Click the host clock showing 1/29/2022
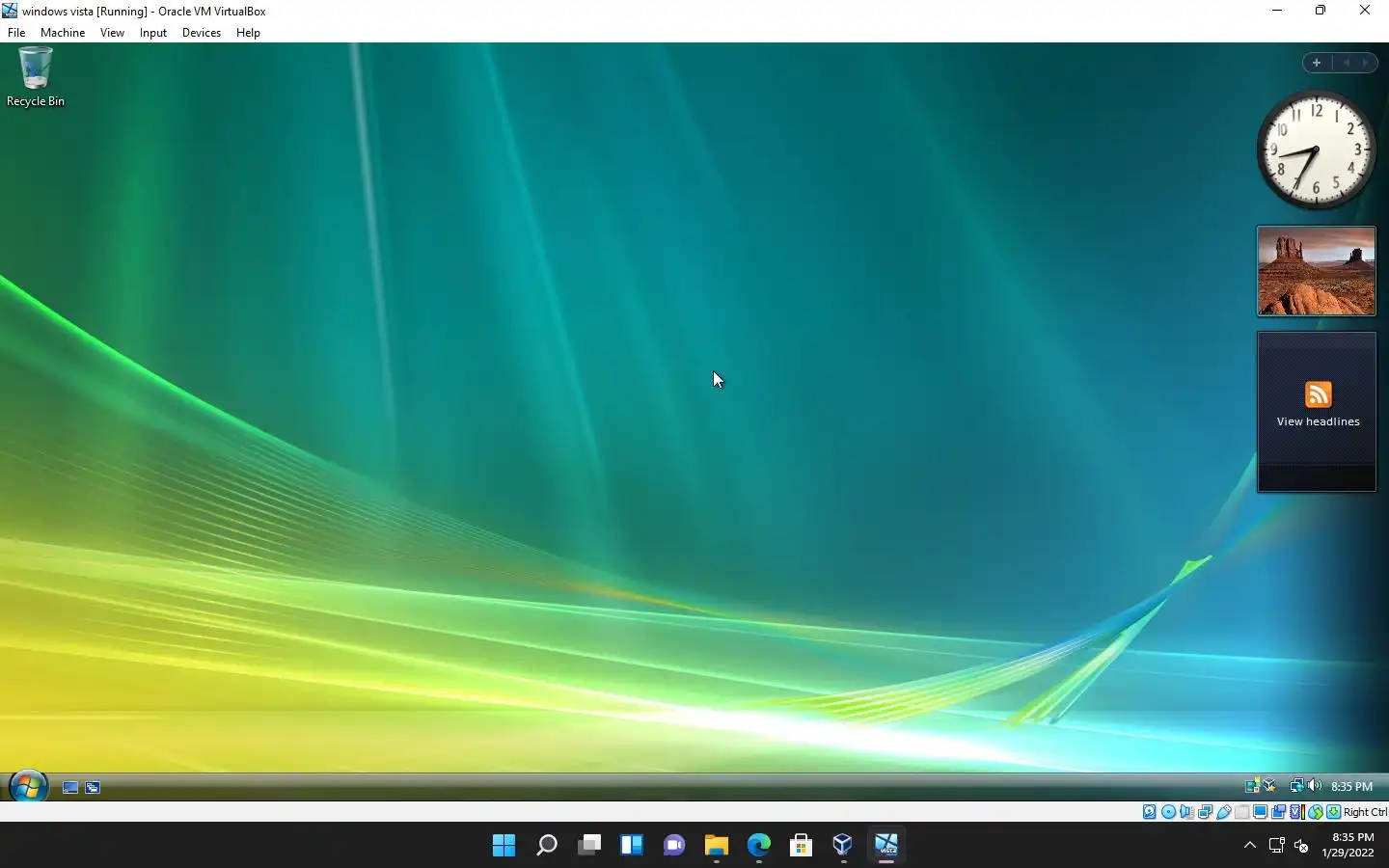The image size is (1389, 868). [1348, 845]
